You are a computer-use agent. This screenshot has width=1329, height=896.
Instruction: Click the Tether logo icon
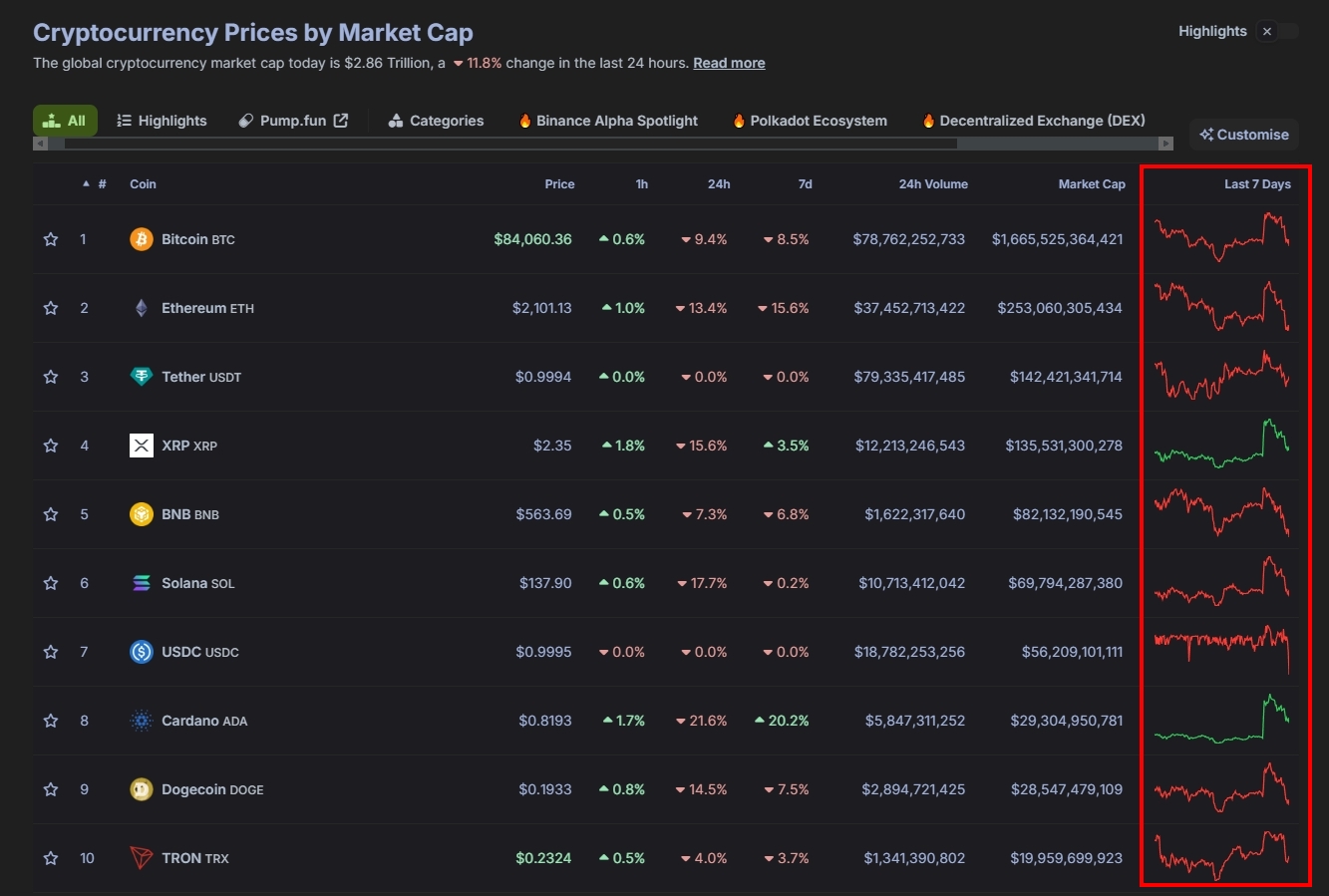click(x=142, y=377)
